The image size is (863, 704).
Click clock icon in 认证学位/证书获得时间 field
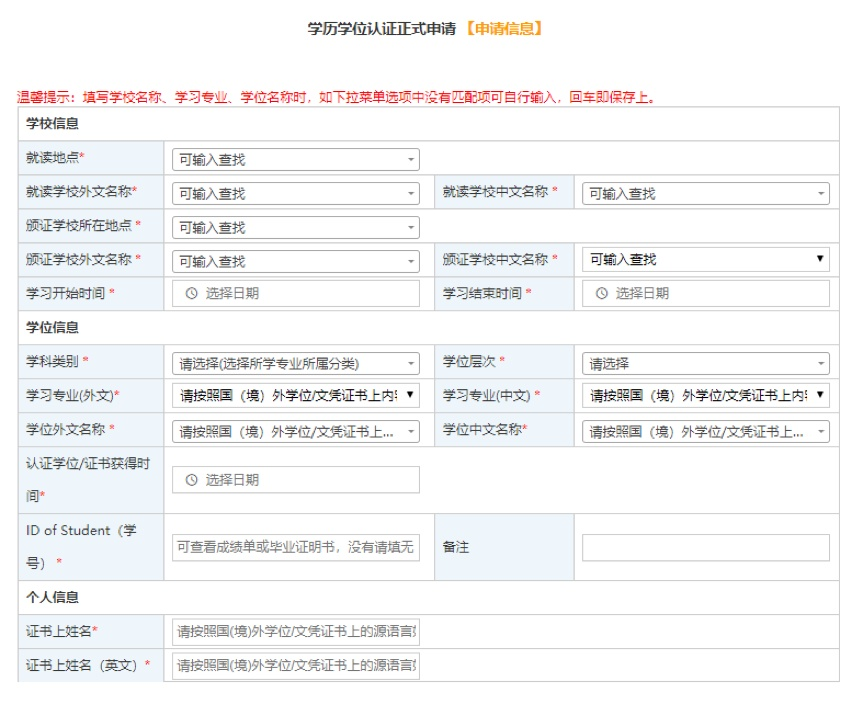192,480
